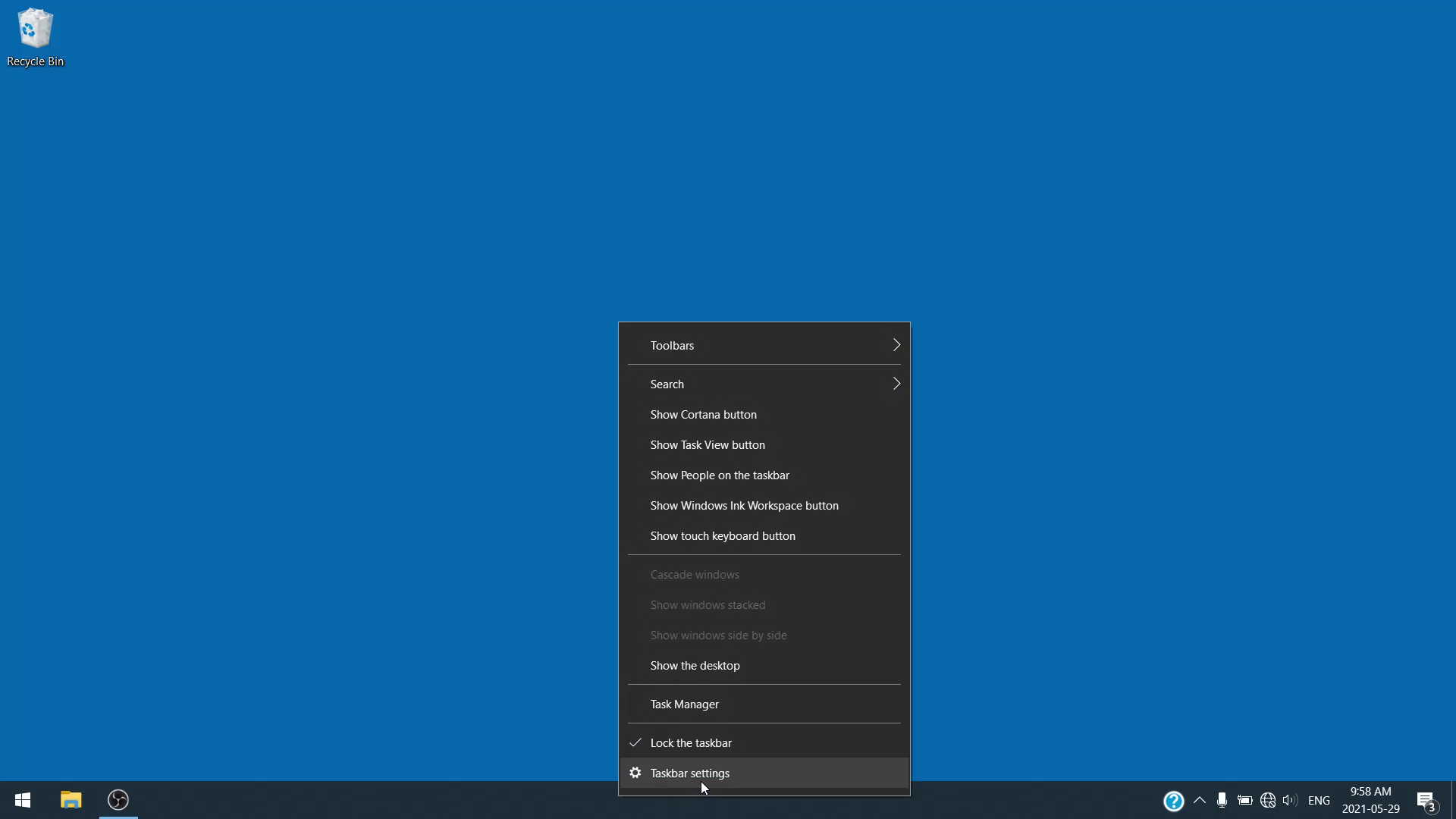Image resolution: width=1456 pixels, height=819 pixels.
Task: Open Taskbar settings
Action: pos(689,773)
